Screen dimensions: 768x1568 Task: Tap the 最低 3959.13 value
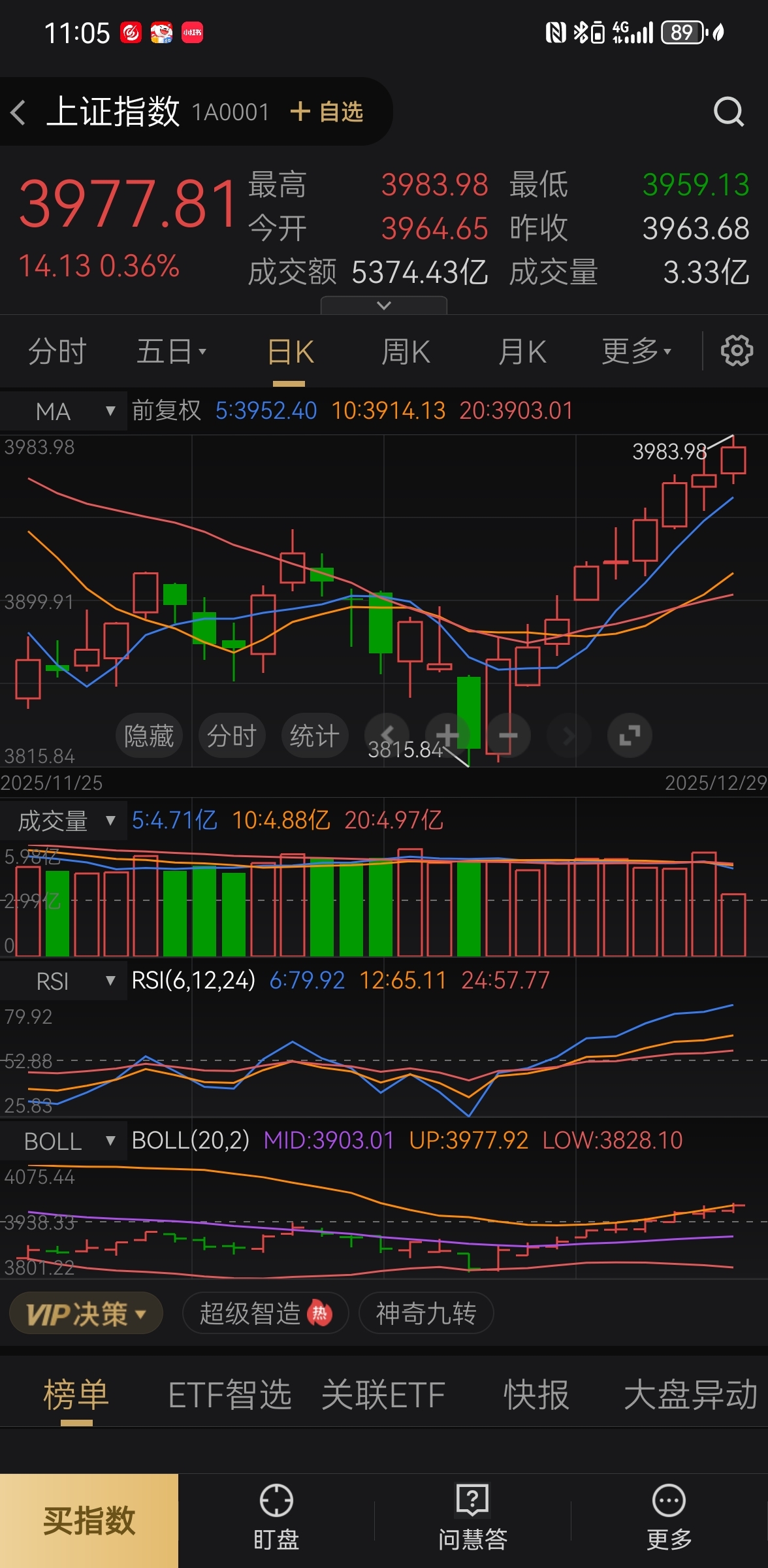[x=696, y=185]
